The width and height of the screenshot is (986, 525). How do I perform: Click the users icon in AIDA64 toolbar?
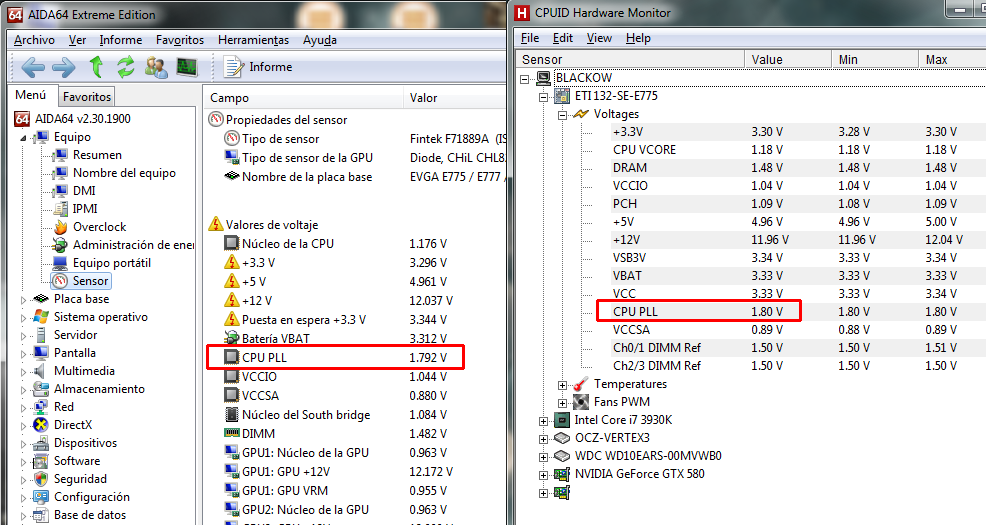(156, 67)
